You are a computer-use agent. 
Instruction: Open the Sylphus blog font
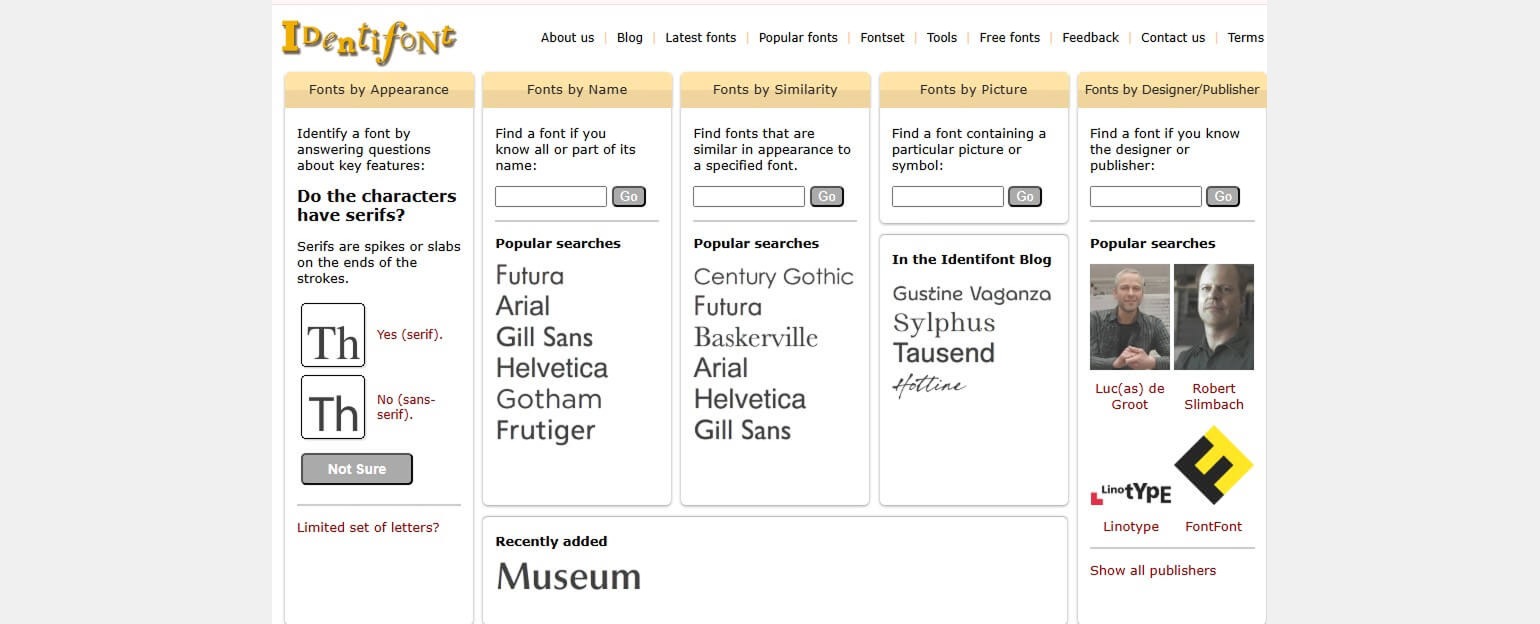944,323
